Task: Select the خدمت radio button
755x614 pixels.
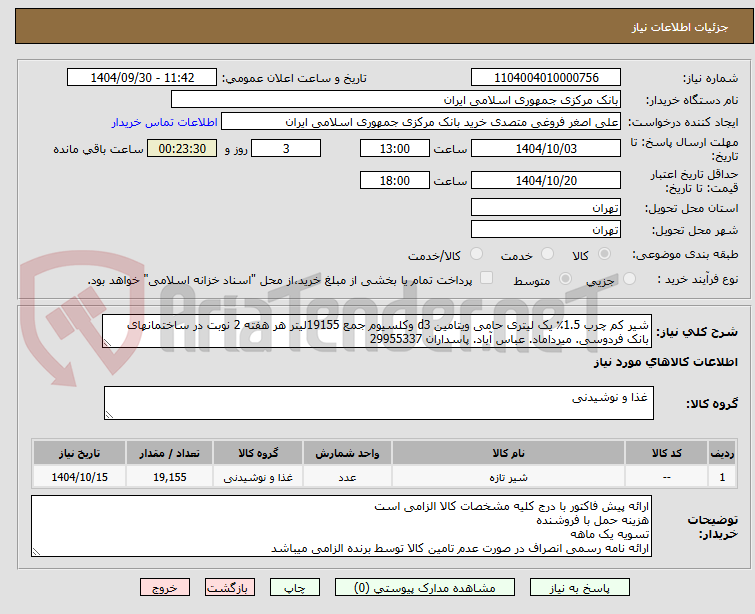Action: pos(547,254)
